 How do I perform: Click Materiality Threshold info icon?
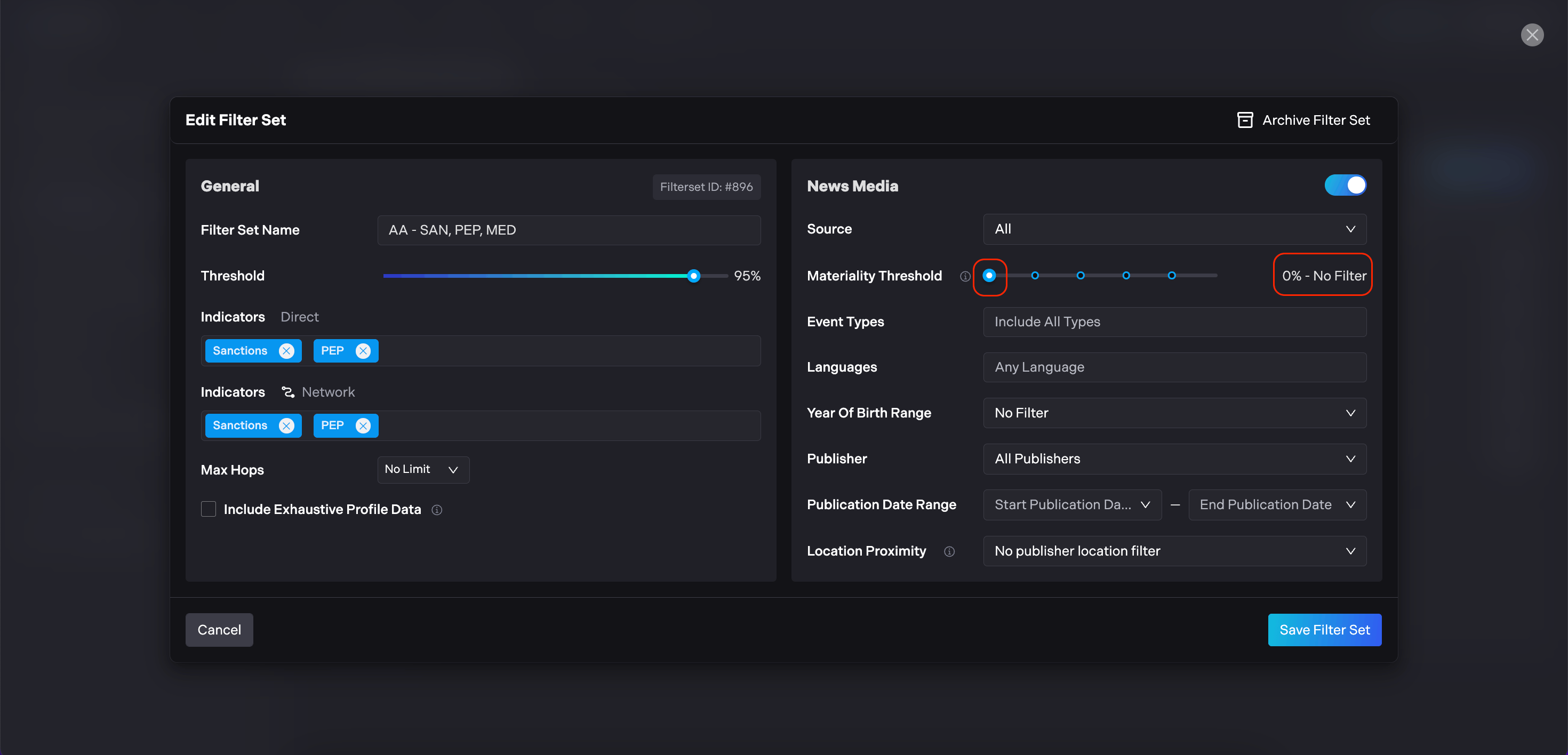point(965,276)
